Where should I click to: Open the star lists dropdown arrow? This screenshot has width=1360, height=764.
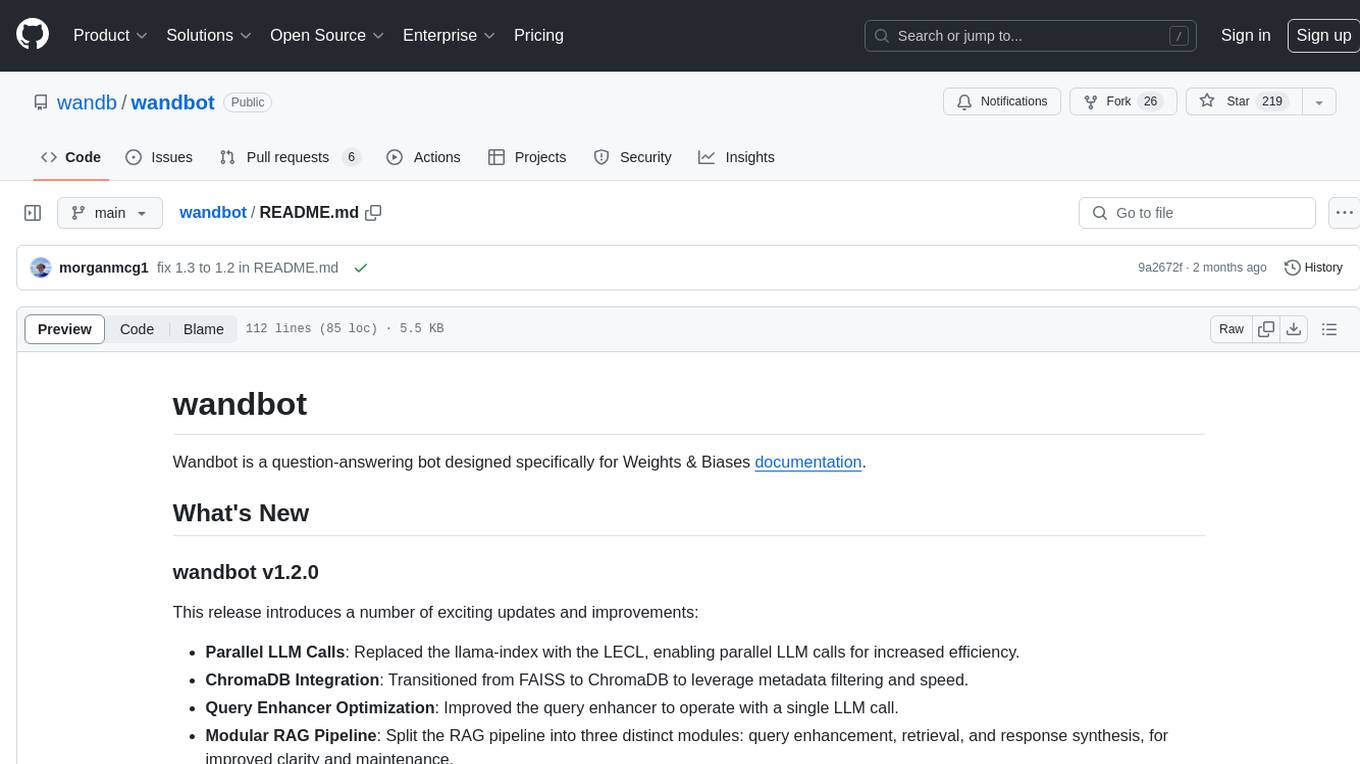click(1319, 101)
